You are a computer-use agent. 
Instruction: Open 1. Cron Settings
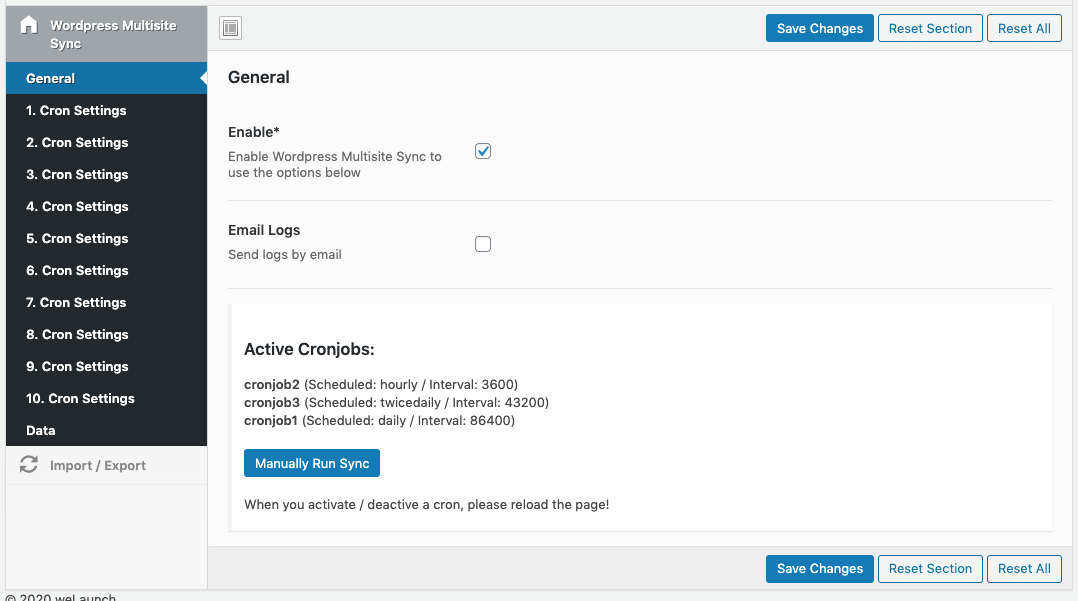77,110
